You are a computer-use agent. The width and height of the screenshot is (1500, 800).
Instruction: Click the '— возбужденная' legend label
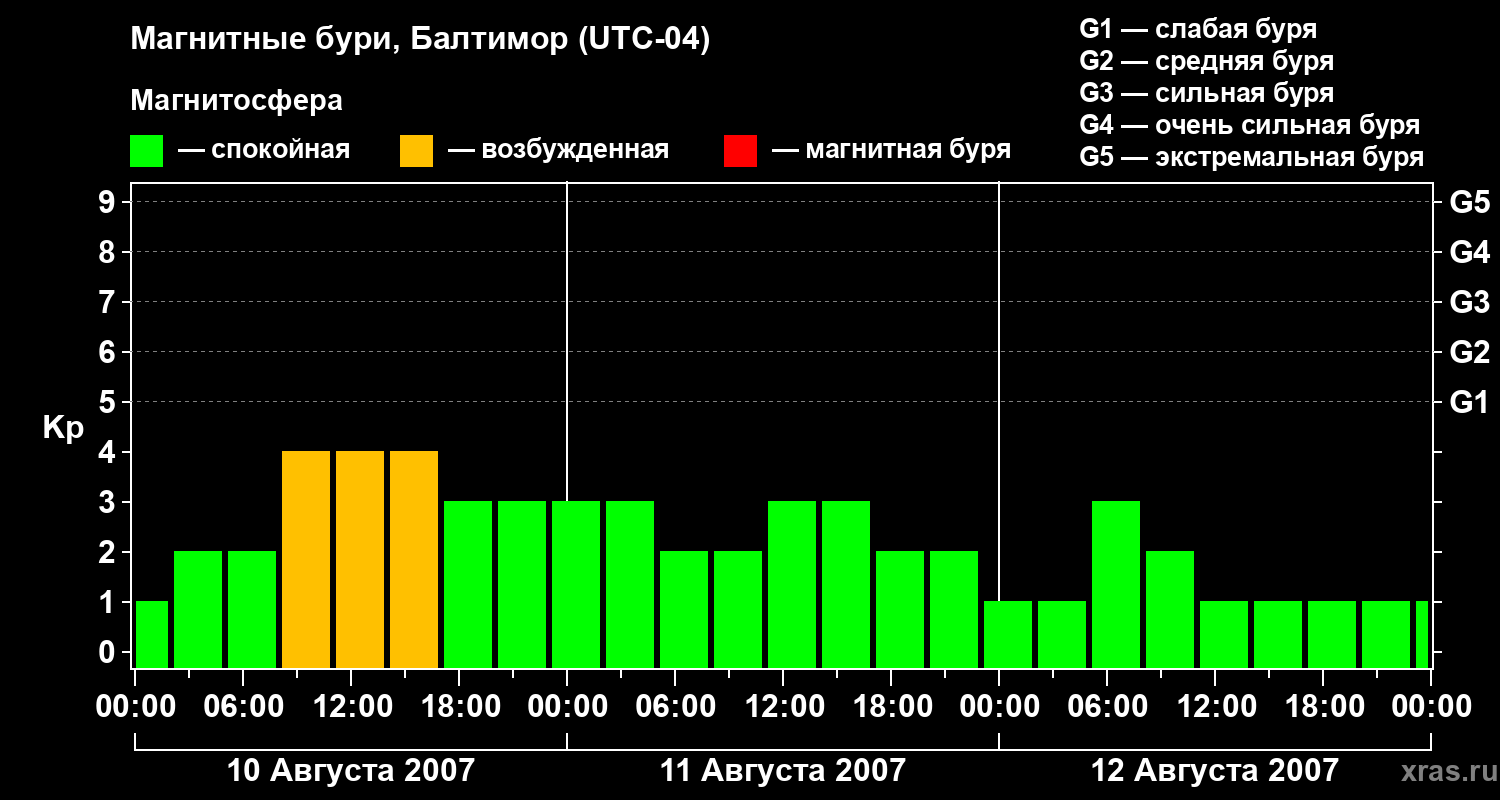click(x=559, y=151)
